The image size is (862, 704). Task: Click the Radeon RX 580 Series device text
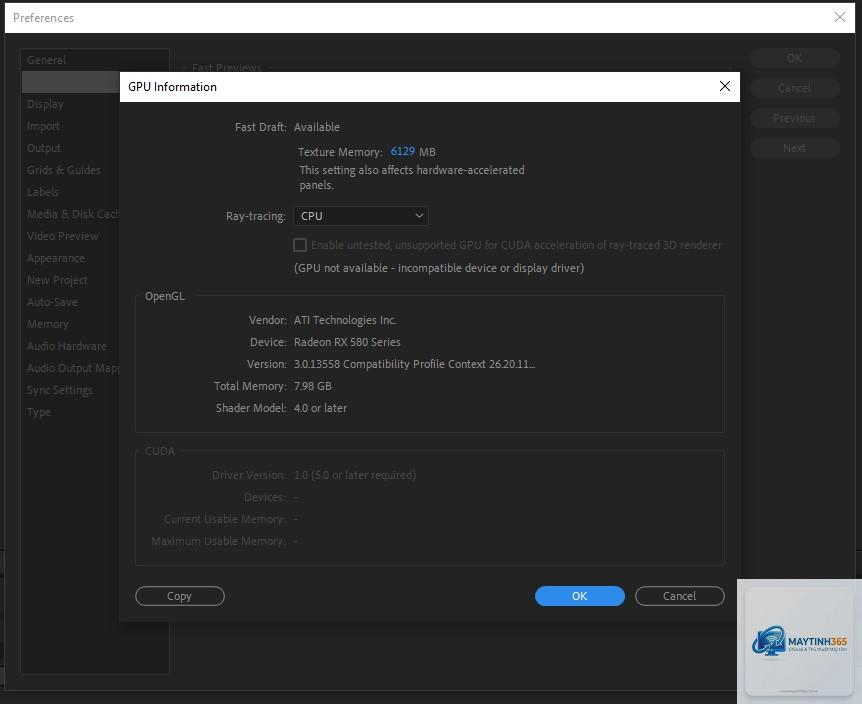click(x=347, y=342)
